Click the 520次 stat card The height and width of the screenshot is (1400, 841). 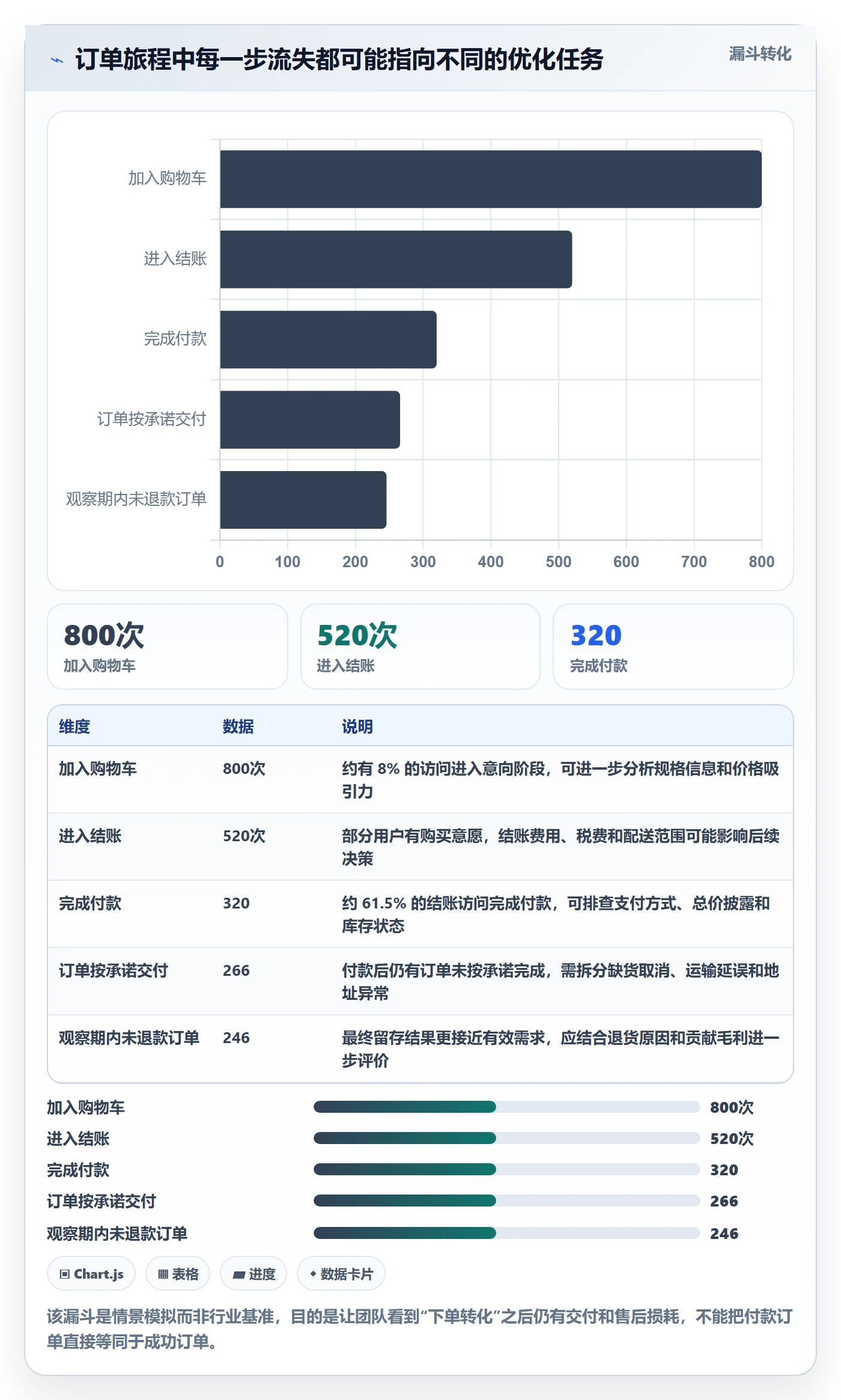click(x=421, y=647)
